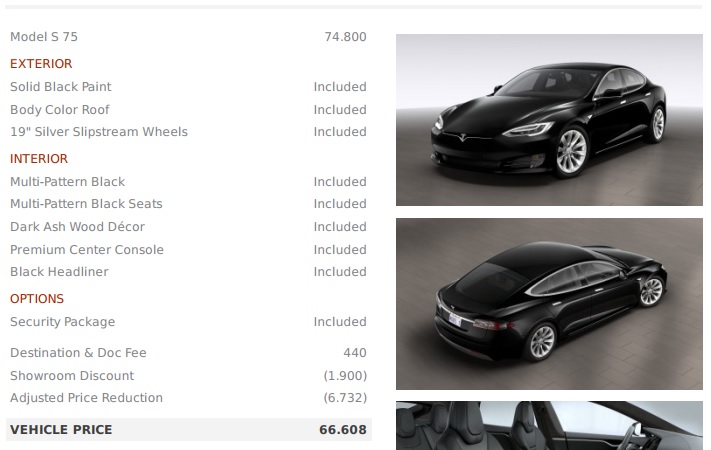This screenshot has width=711, height=450.
Task: Click the Destination & Doc Fee row
Action: tap(188, 353)
